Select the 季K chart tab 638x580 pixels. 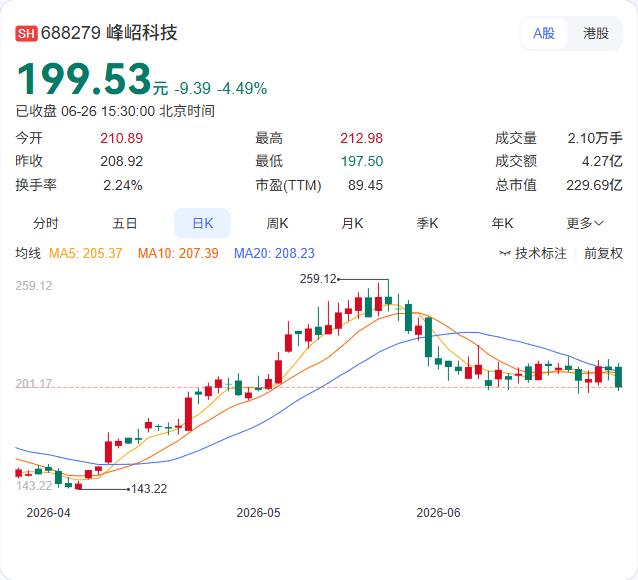[x=427, y=223]
